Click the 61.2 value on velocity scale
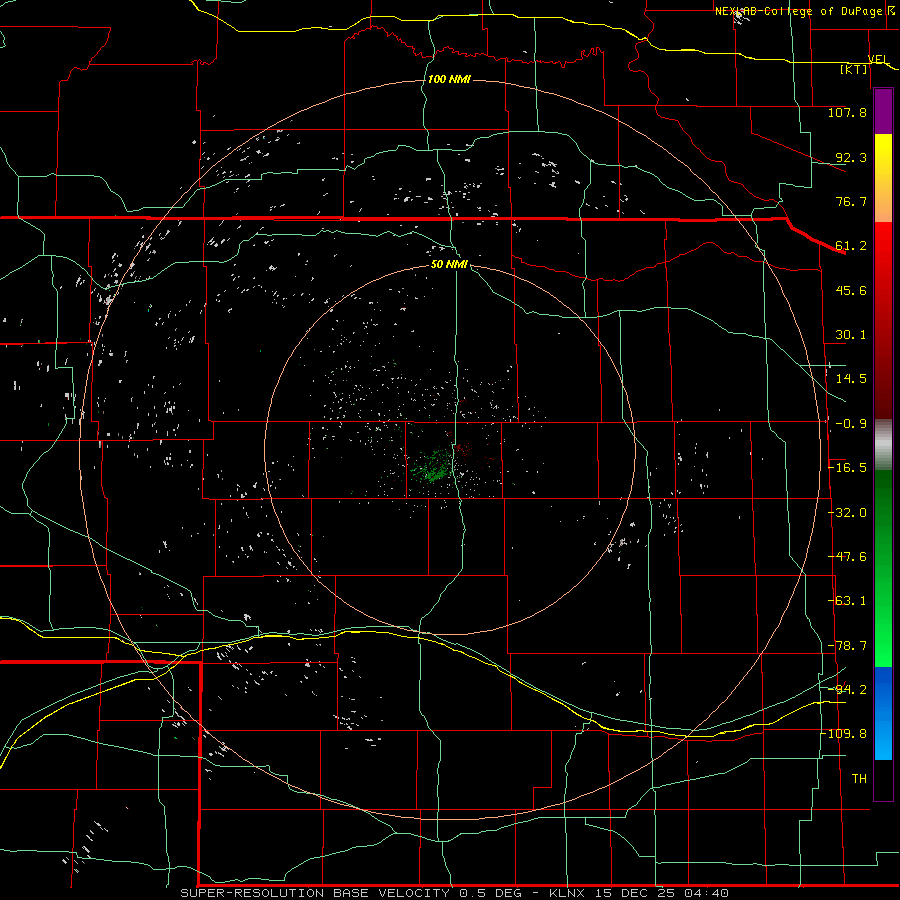This screenshot has width=900, height=900. point(851,246)
